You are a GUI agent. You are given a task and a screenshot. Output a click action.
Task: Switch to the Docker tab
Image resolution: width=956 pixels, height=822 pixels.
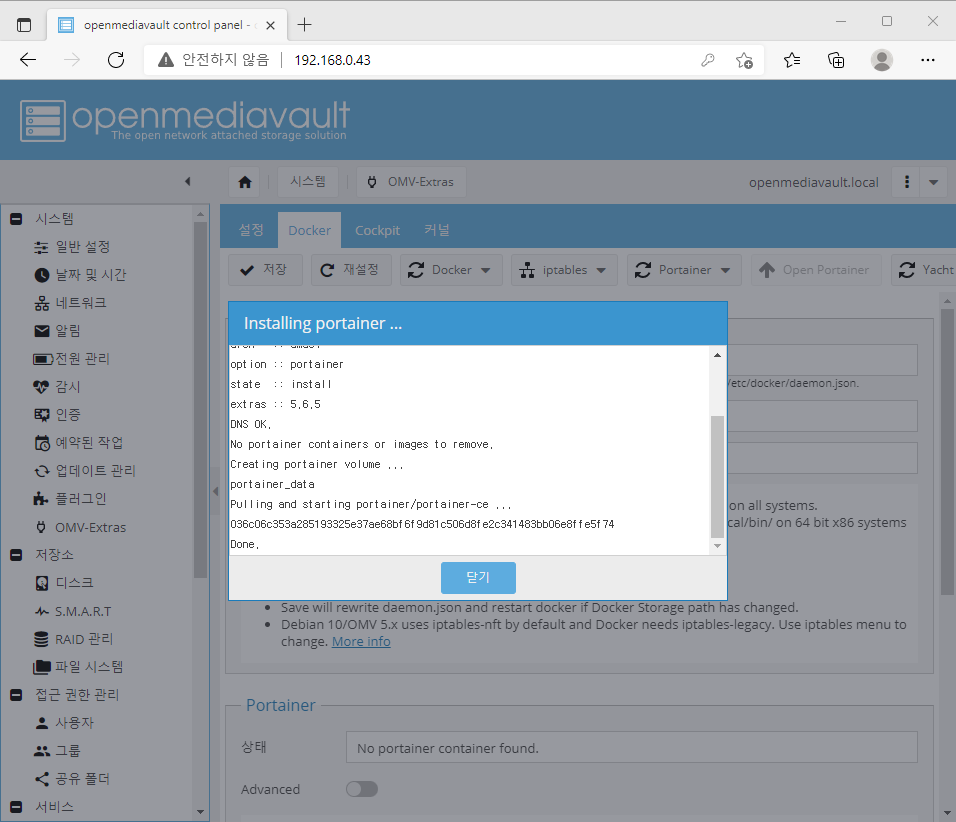[309, 231]
